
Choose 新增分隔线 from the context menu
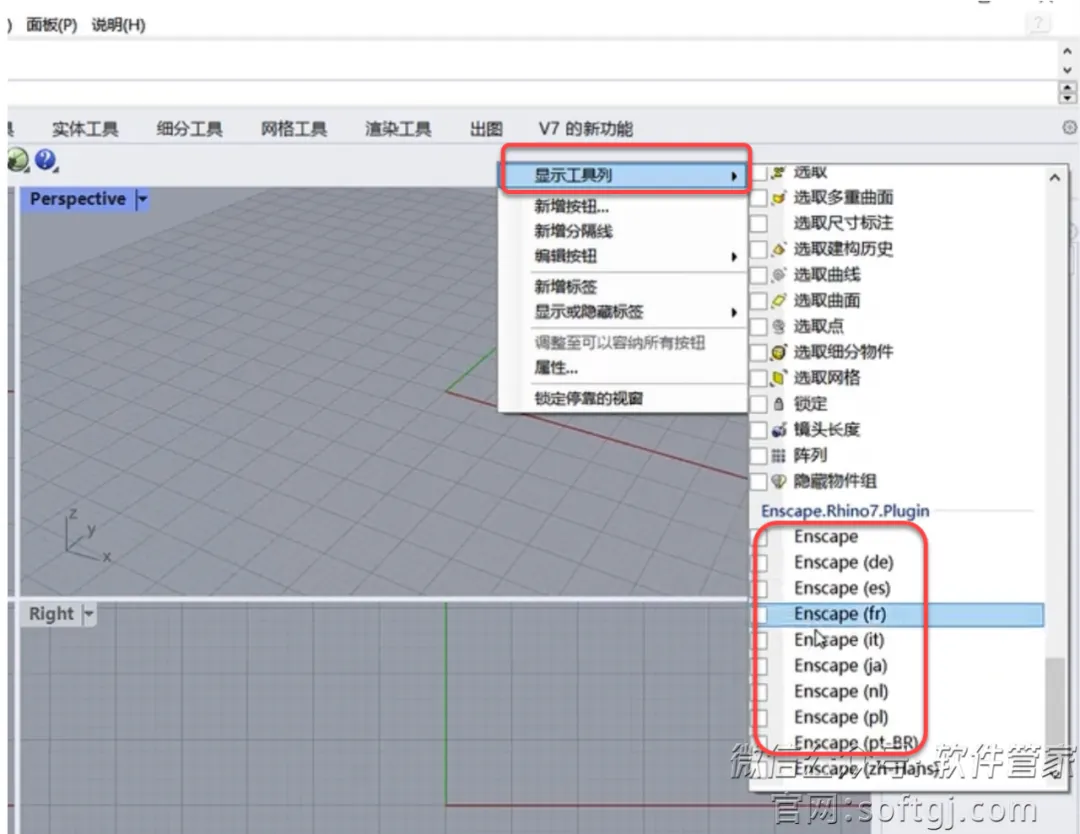tap(573, 231)
